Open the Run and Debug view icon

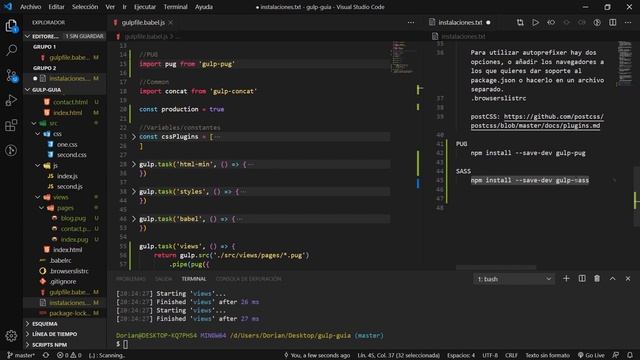tap(11, 100)
